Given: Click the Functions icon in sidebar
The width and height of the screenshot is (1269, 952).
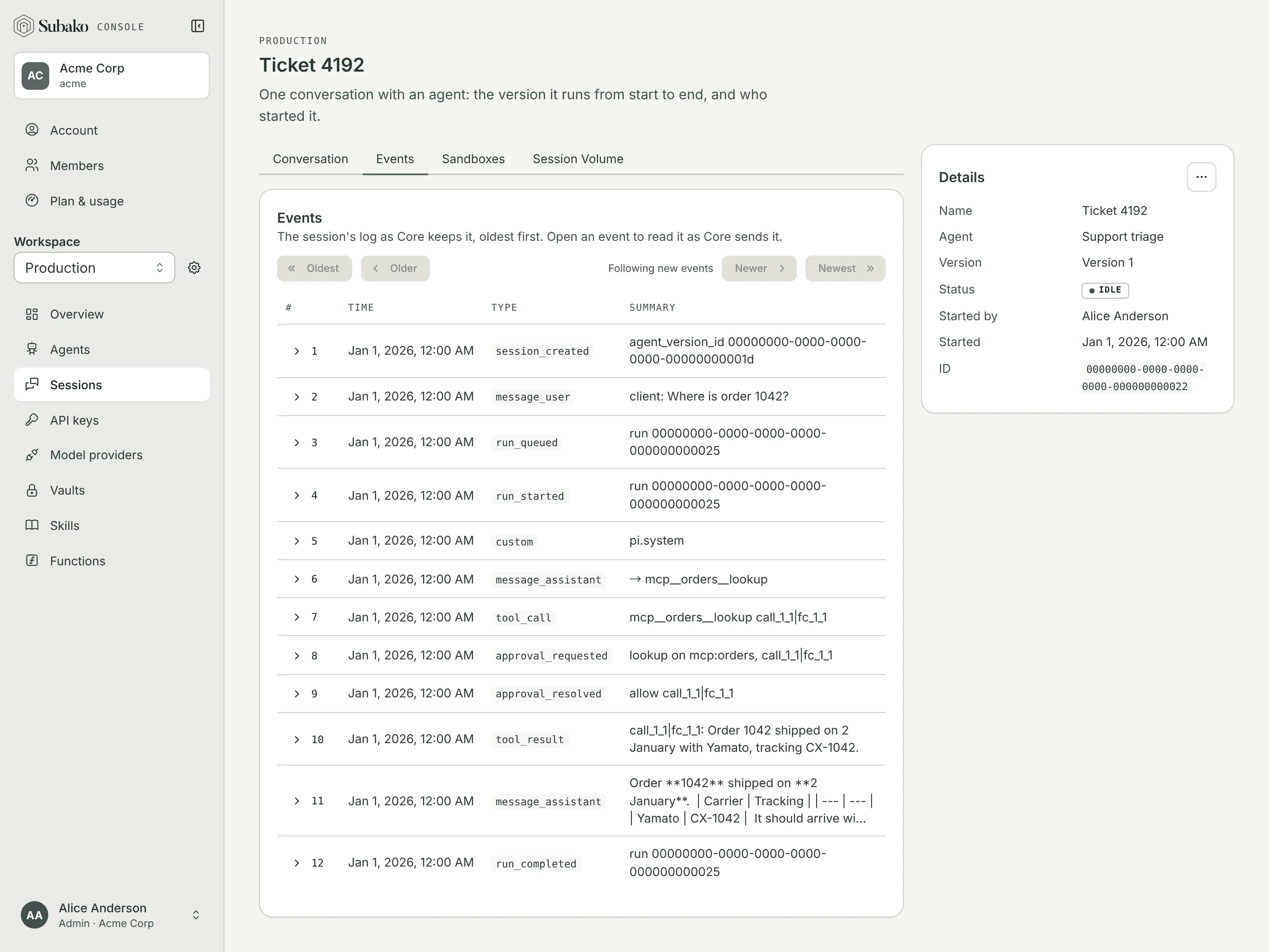Looking at the screenshot, I should tap(32, 560).
